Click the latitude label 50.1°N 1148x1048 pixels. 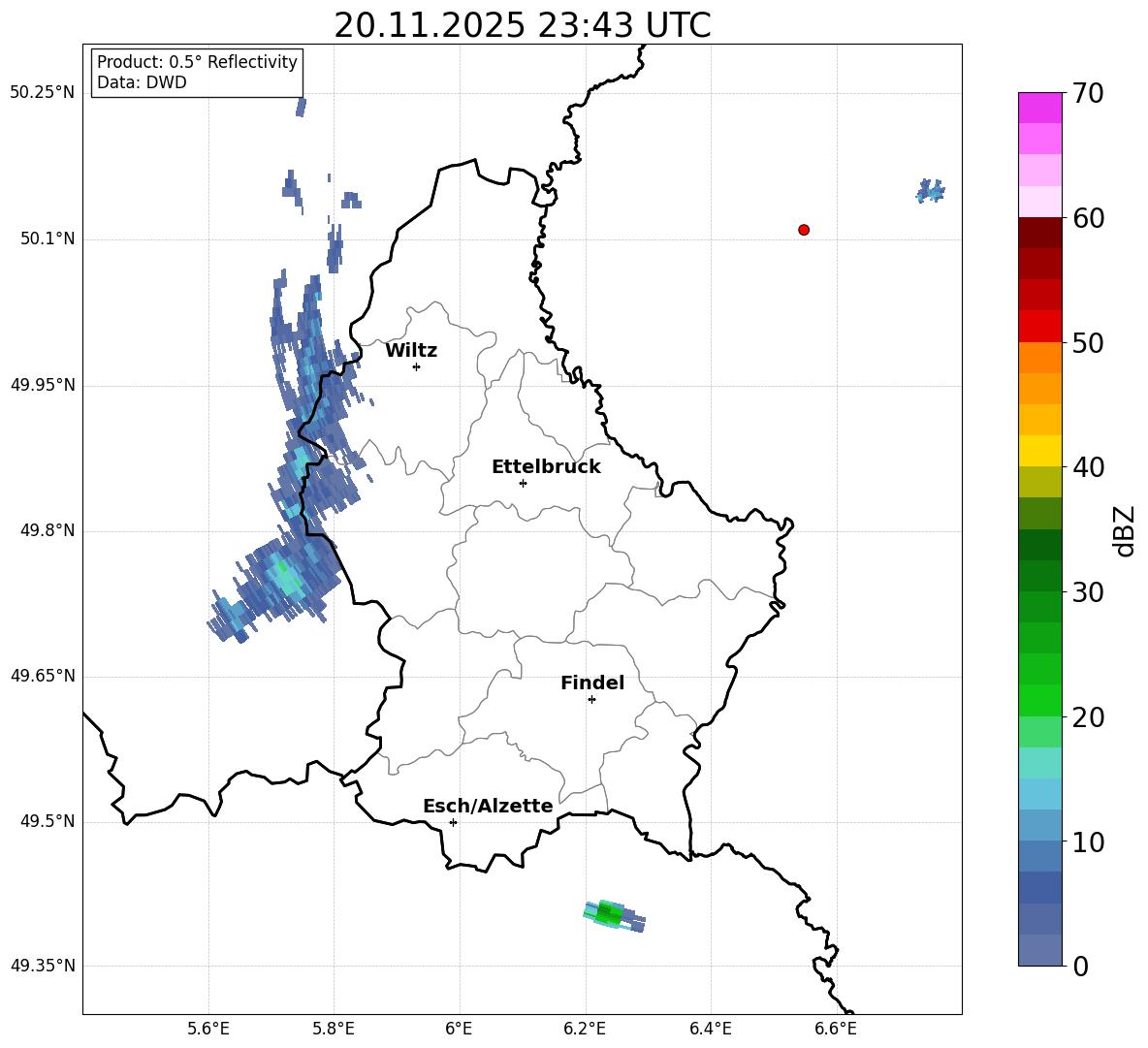(x=48, y=239)
